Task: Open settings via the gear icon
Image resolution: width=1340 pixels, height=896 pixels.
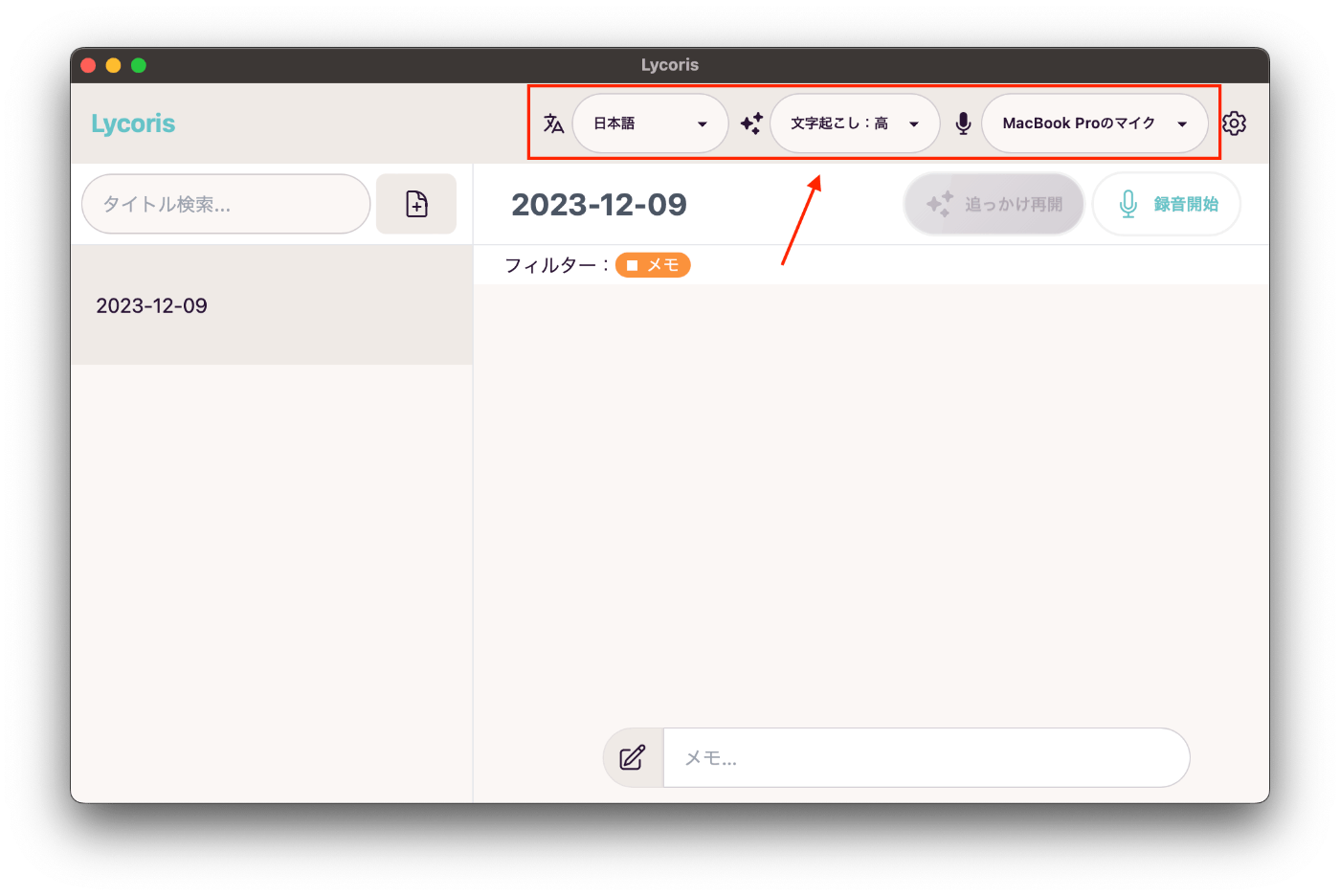Action: coord(1235,123)
